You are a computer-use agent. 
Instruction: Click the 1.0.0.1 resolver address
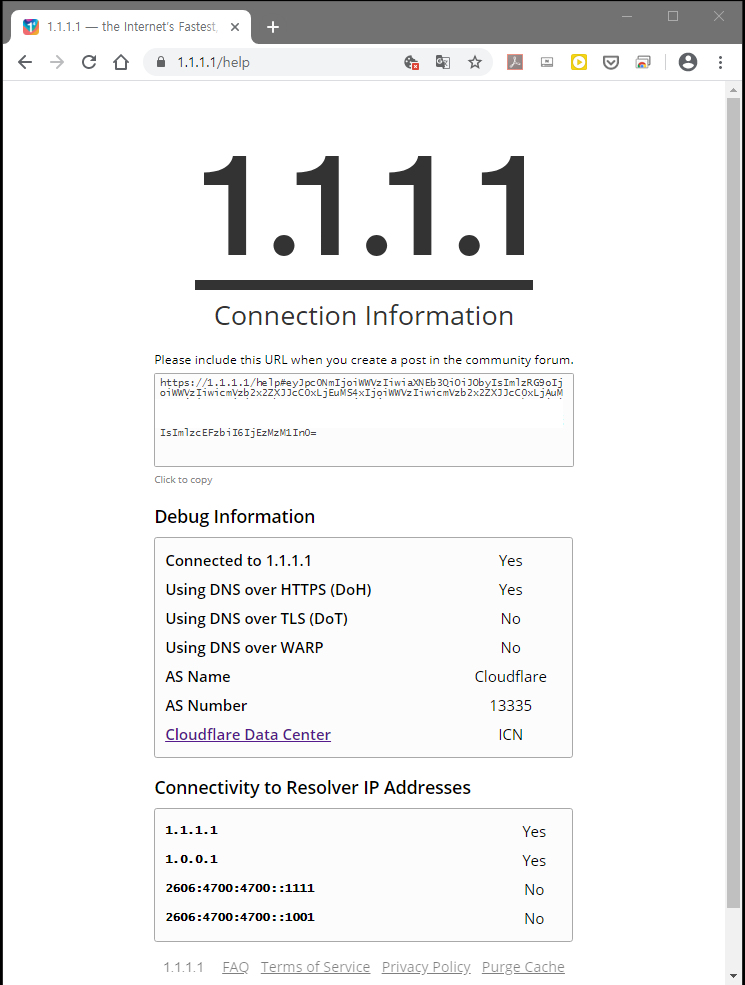[192, 859]
